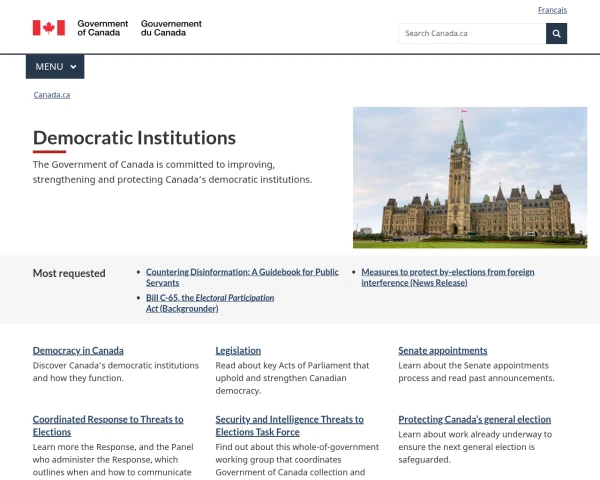This screenshot has width=600, height=480.
Task: Open Protecting Canada's general election link
Action: [474, 420]
